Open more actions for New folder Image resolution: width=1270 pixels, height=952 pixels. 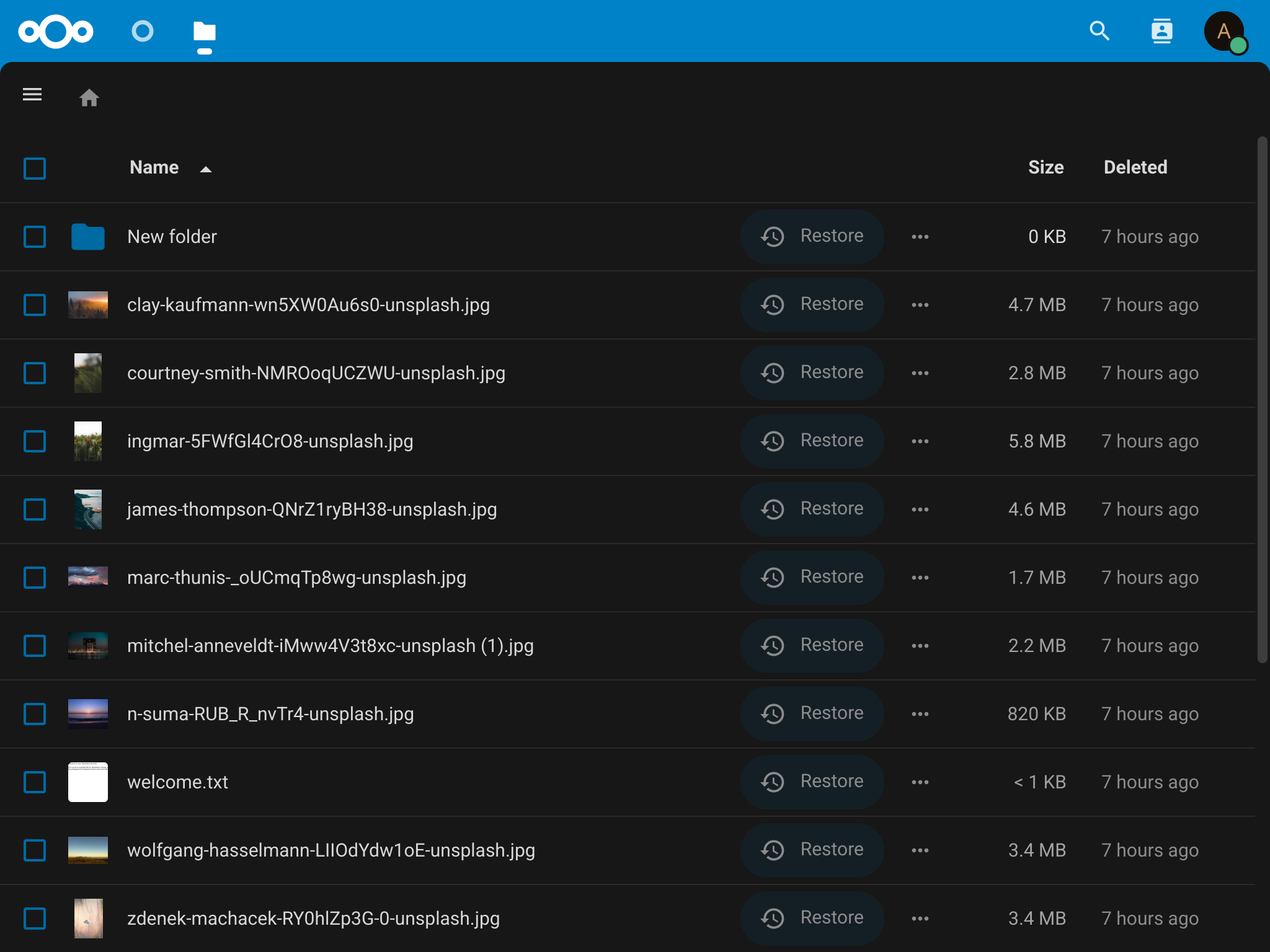pyautogui.click(x=920, y=237)
